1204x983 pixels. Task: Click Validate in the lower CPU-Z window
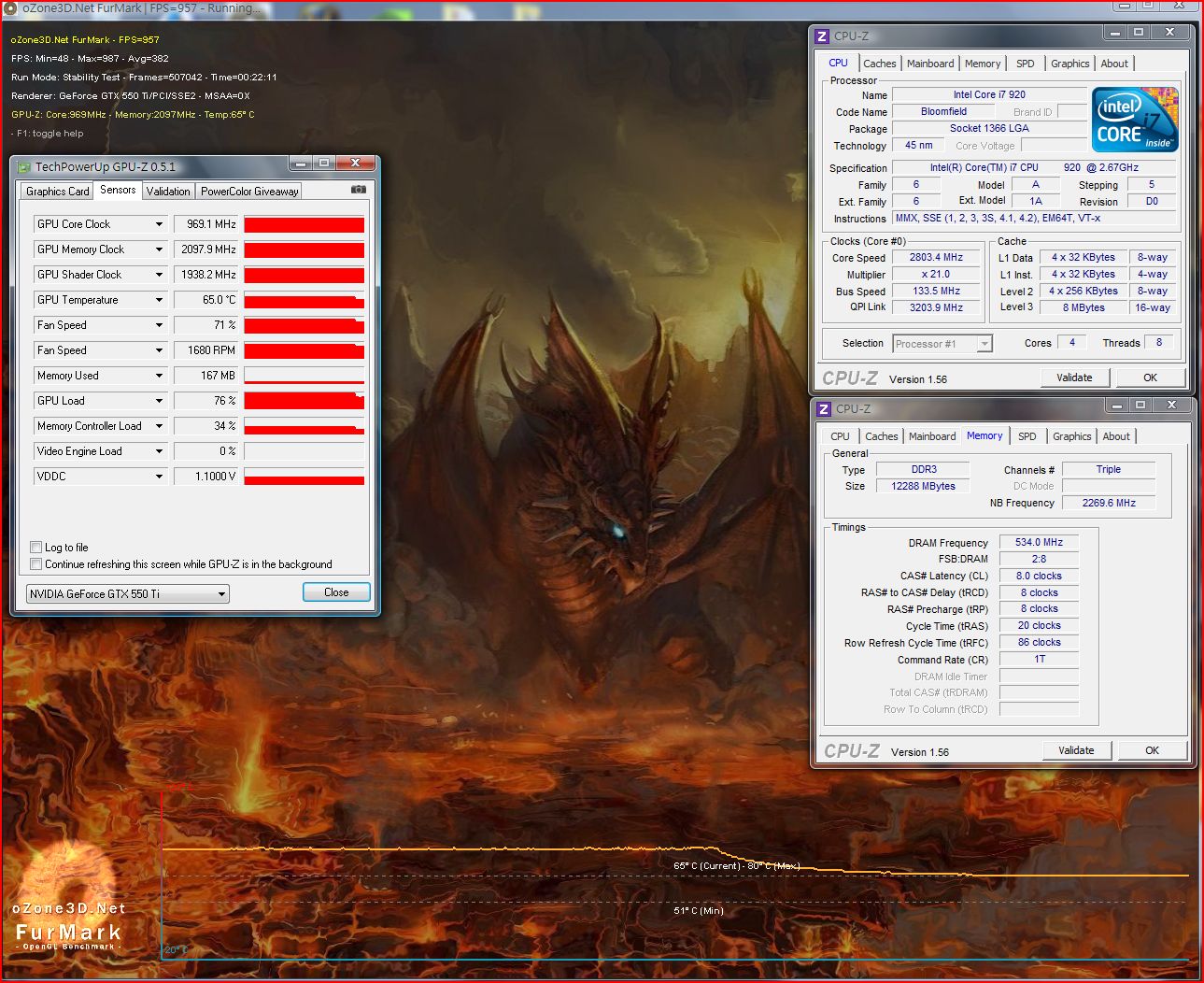pos(1076,750)
